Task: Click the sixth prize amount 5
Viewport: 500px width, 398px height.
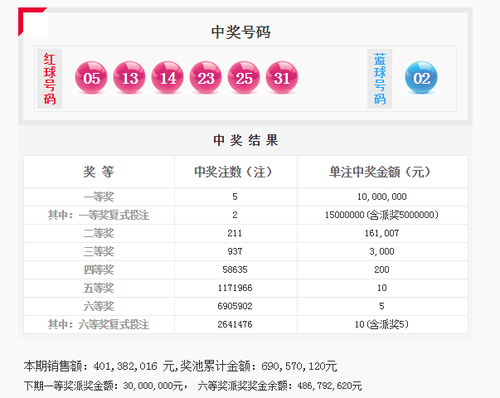Action: click(382, 306)
